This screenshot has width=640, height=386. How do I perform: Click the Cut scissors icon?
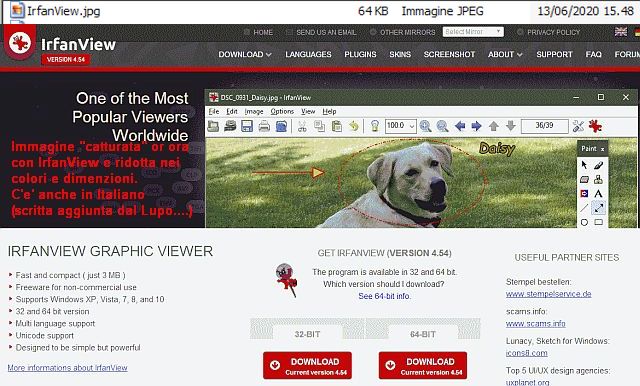(x=302, y=126)
